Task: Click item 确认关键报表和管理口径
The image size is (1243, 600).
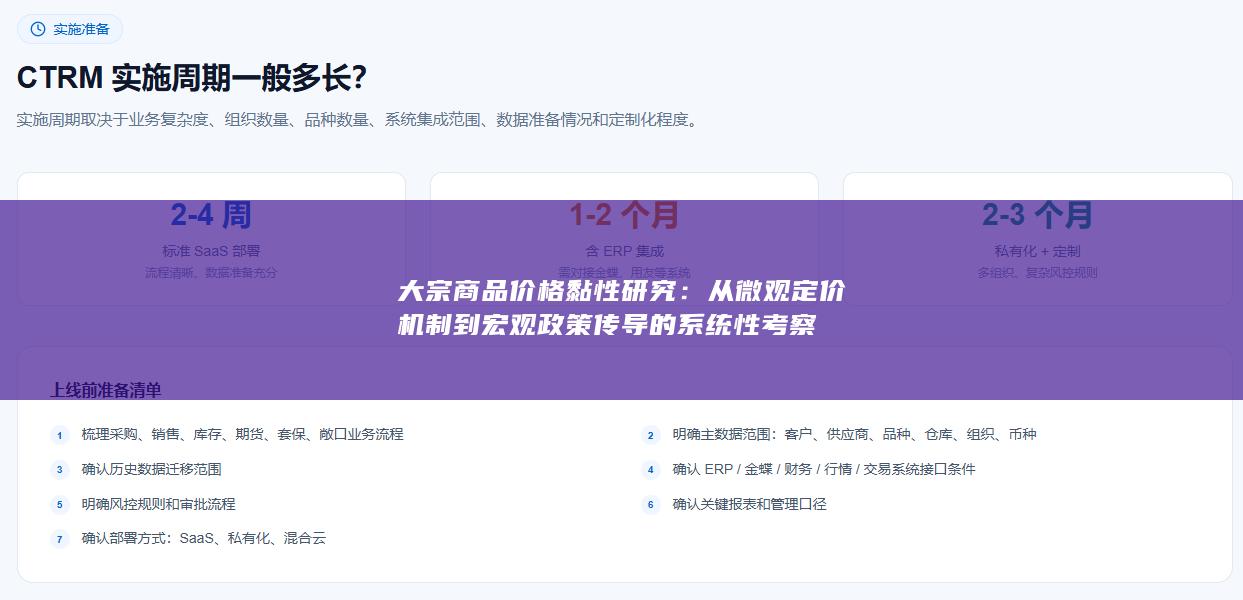Action: tap(750, 504)
